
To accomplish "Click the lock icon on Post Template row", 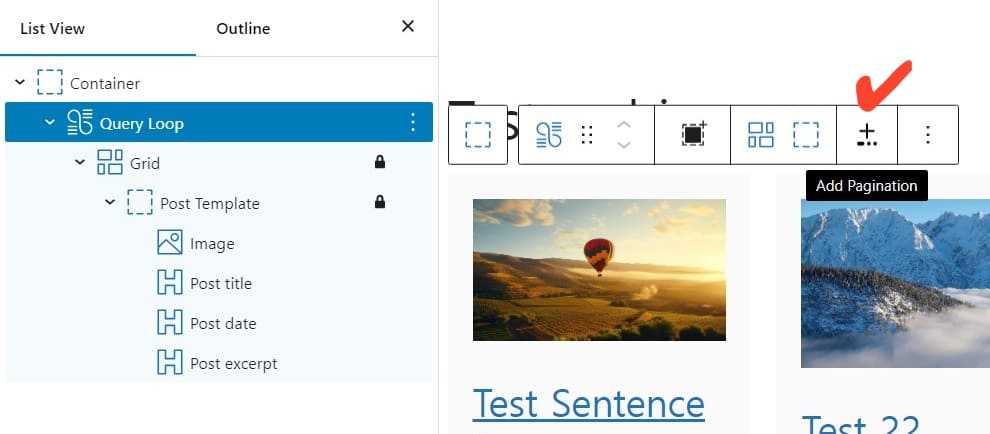I will [x=380, y=202].
